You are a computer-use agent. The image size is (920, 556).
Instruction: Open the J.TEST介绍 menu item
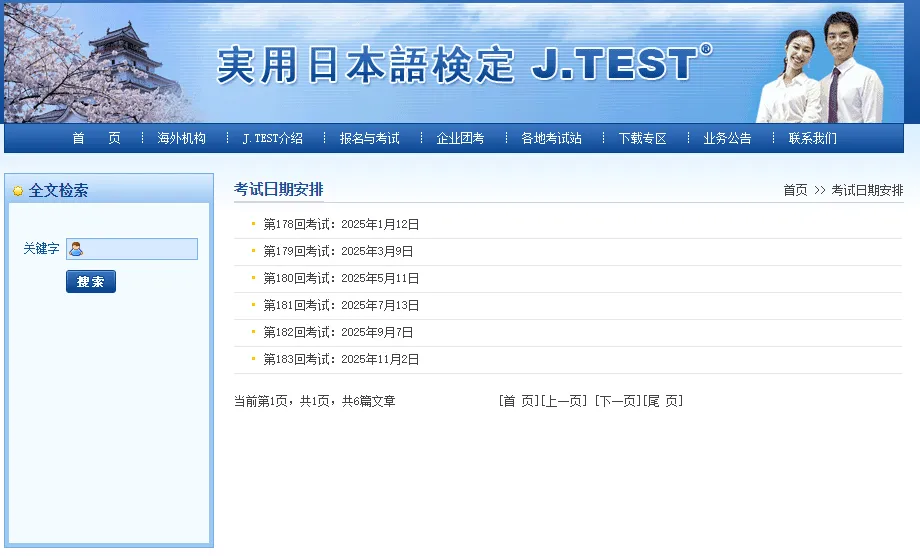(273, 138)
